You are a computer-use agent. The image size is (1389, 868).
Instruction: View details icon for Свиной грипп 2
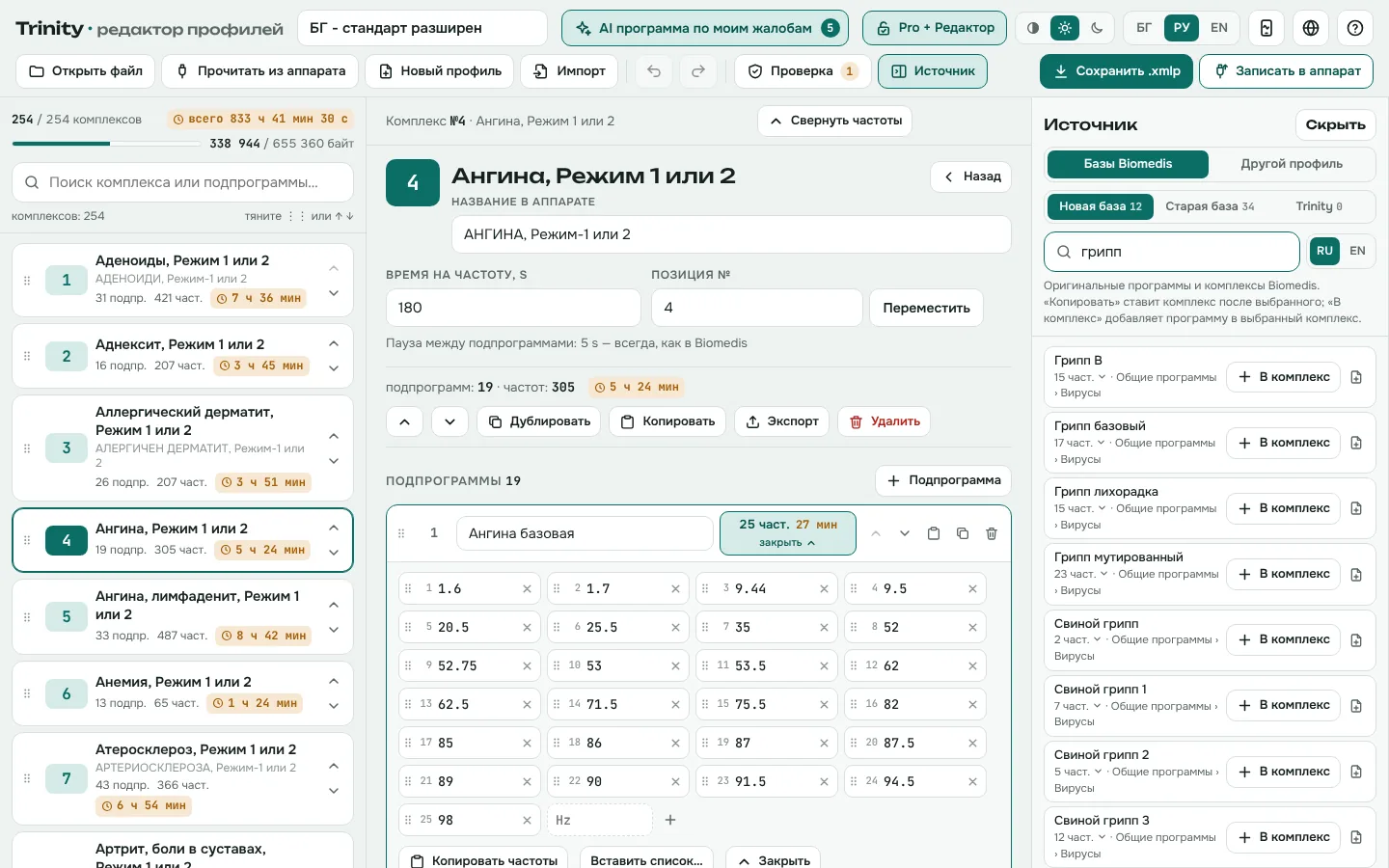[x=1356, y=772]
